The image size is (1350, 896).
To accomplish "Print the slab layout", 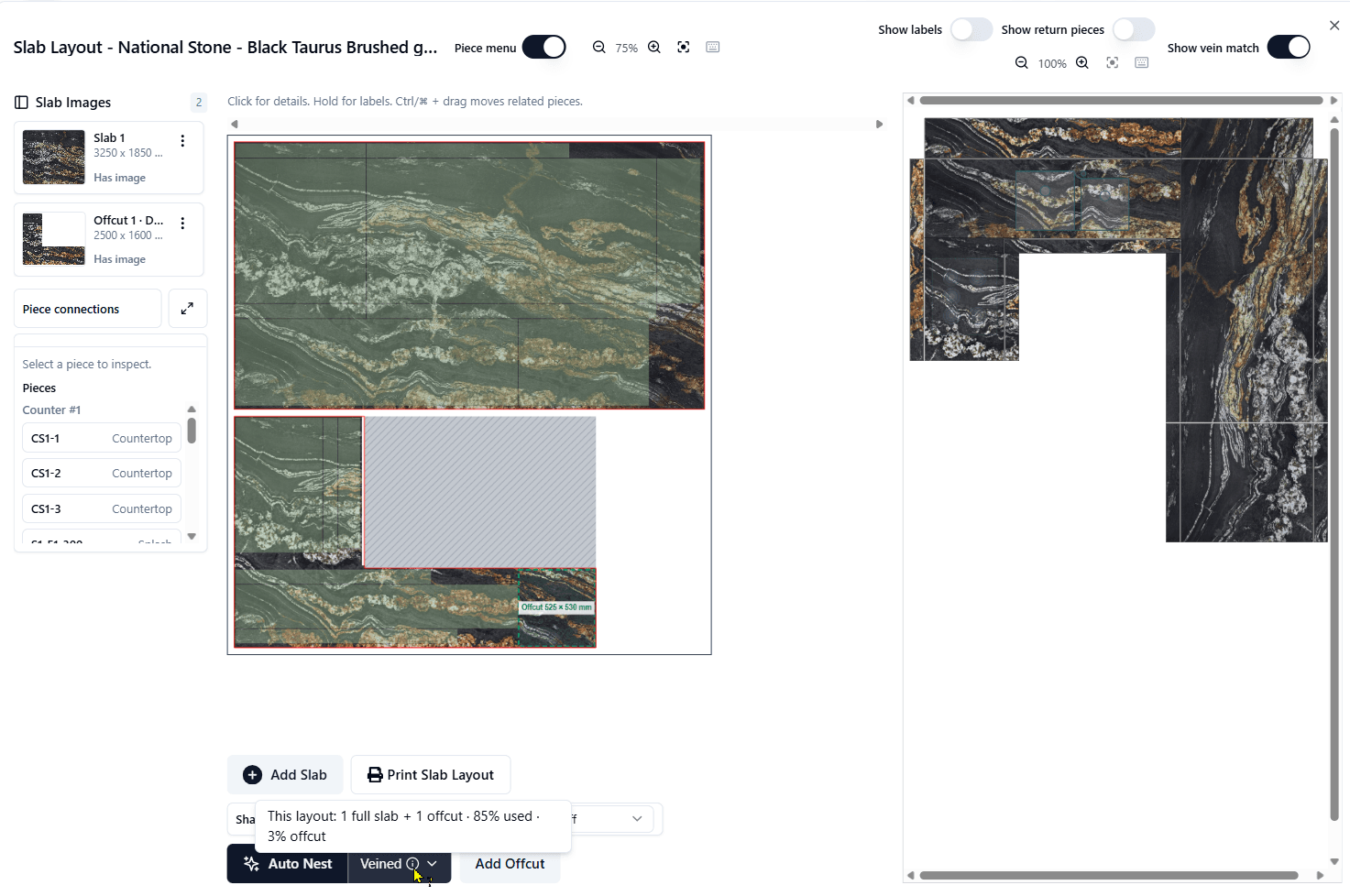I will pyautogui.click(x=431, y=775).
